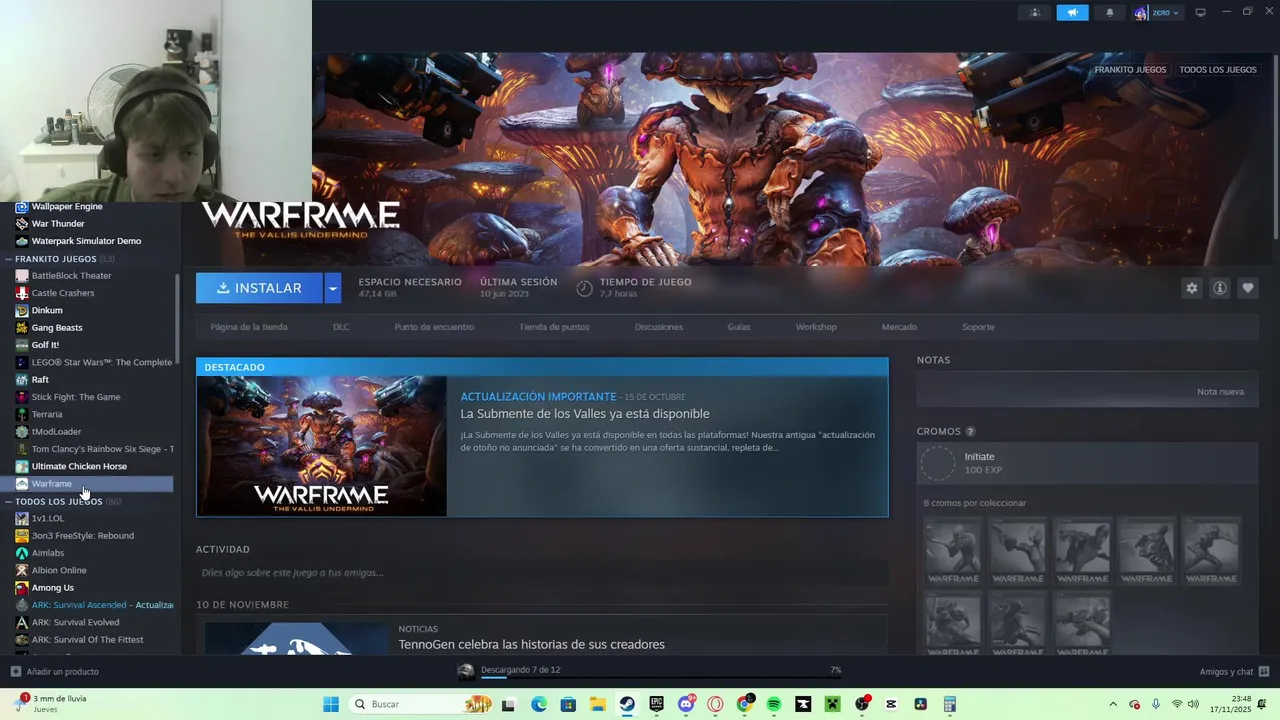Open the Discusiones tab
The width and height of the screenshot is (1280, 720).
(659, 327)
